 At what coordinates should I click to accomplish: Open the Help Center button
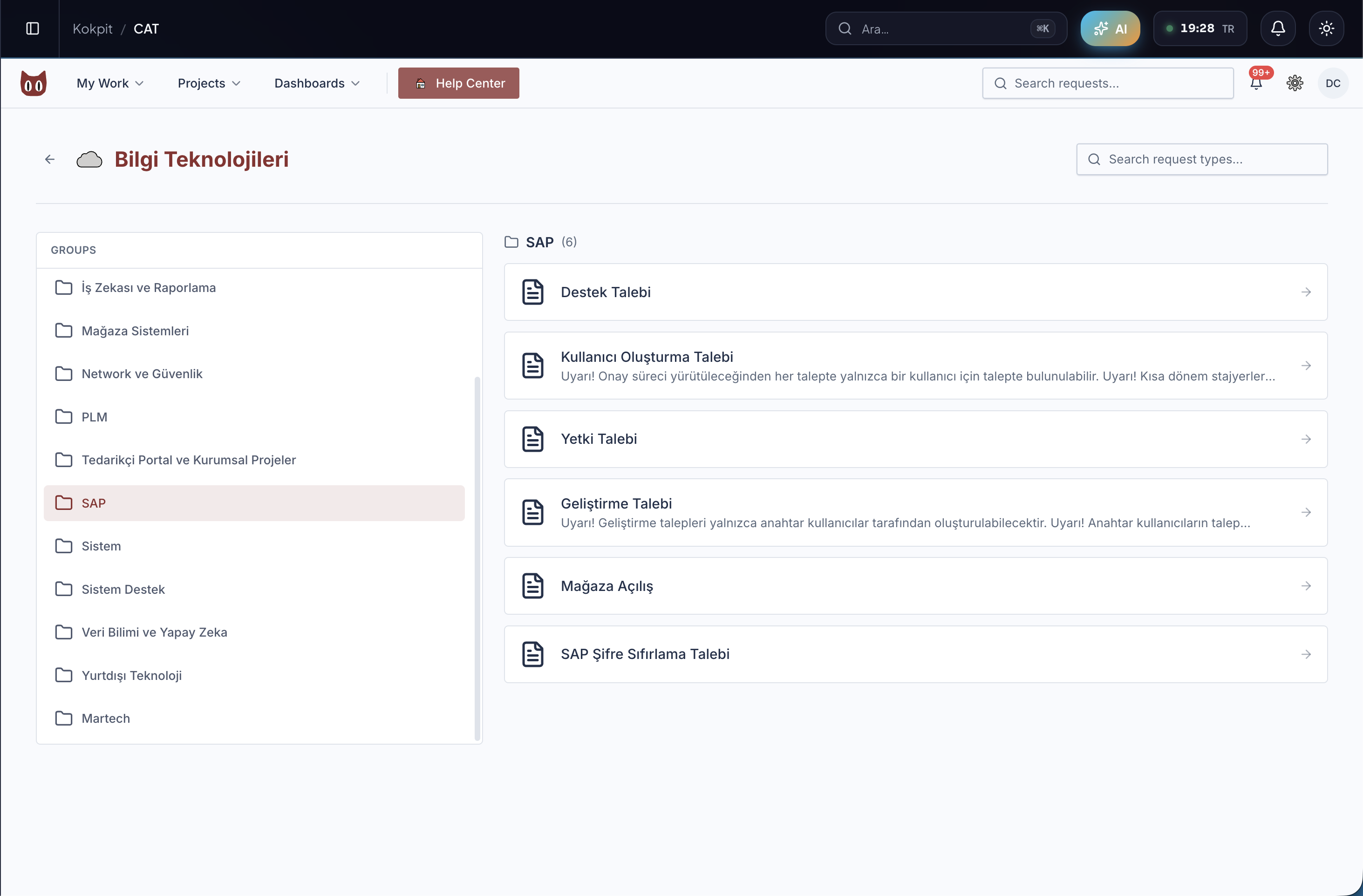[459, 83]
